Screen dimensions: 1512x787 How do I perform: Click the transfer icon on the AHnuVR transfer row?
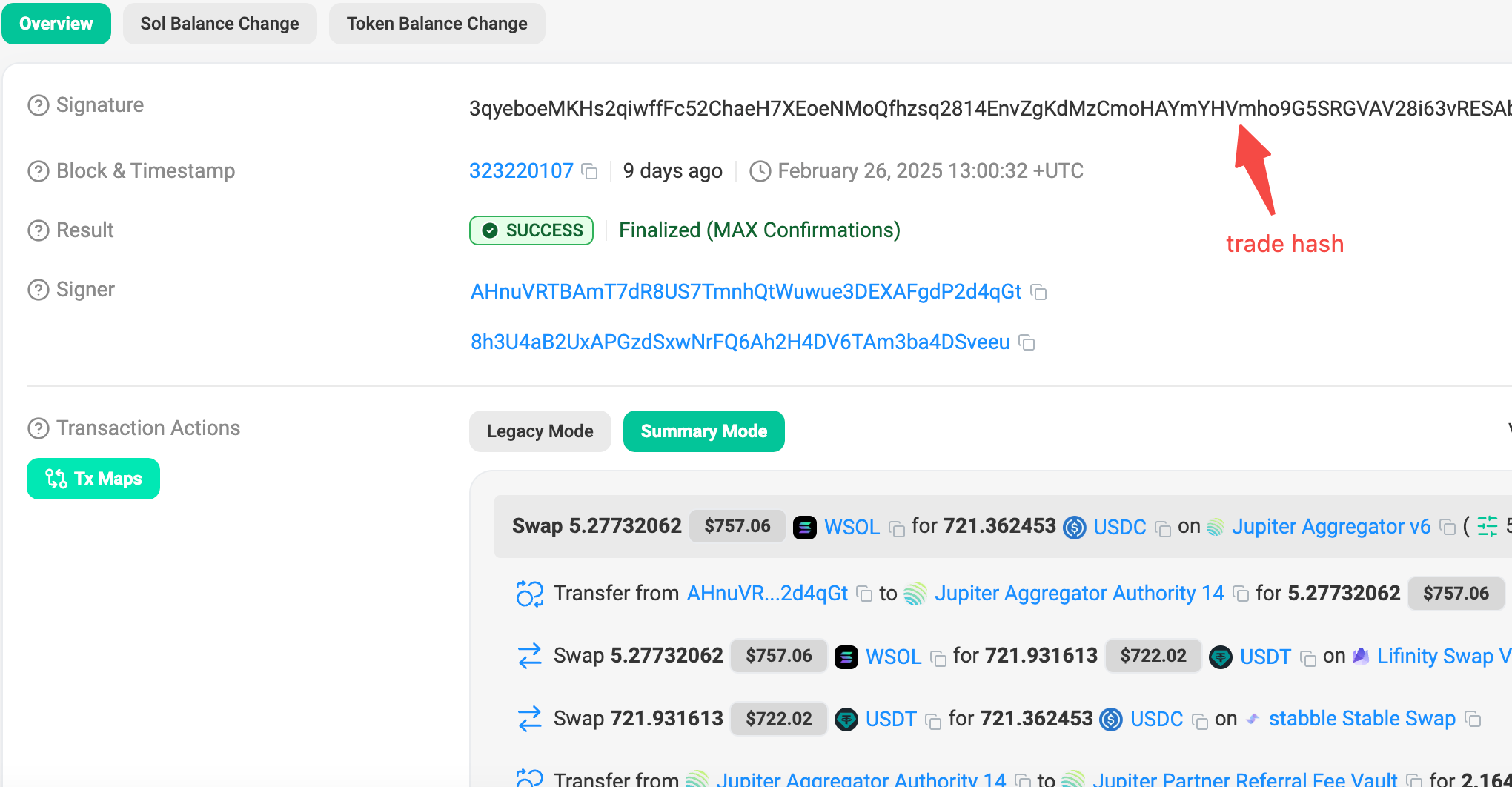click(x=530, y=594)
